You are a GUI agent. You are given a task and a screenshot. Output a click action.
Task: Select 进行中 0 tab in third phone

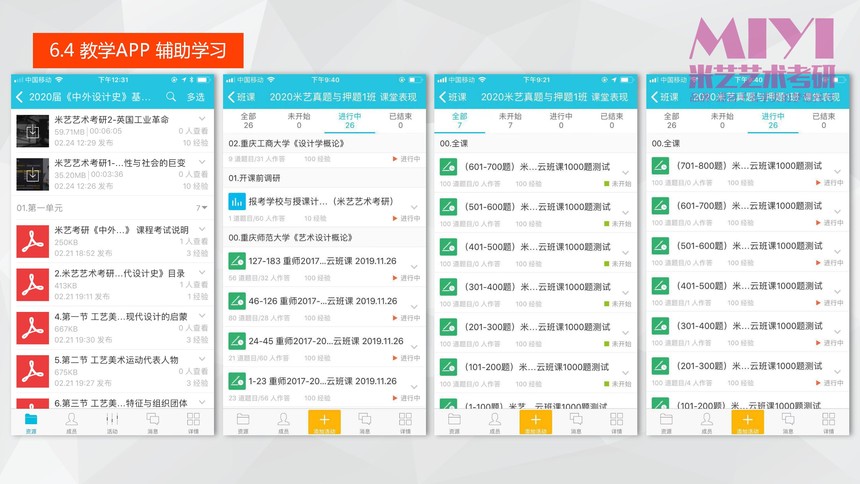click(x=561, y=121)
